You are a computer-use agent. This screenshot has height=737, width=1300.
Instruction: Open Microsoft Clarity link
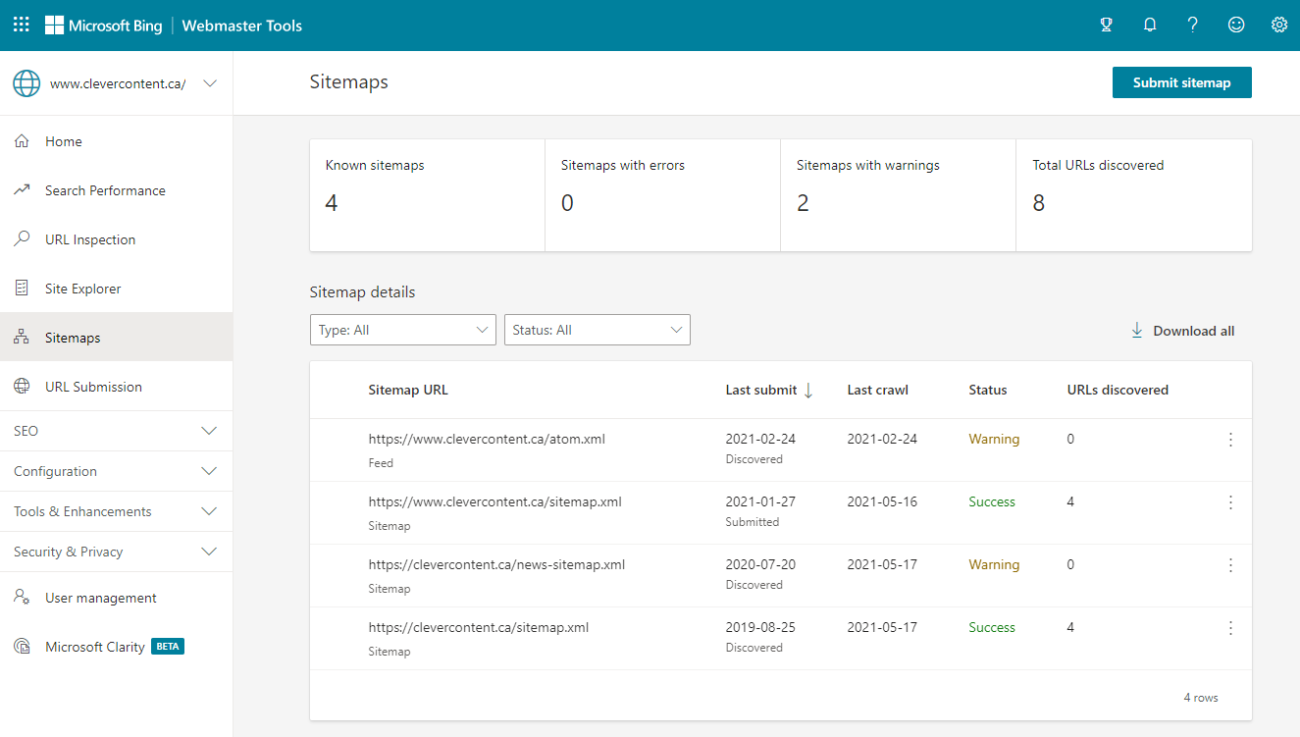pos(95,647)
